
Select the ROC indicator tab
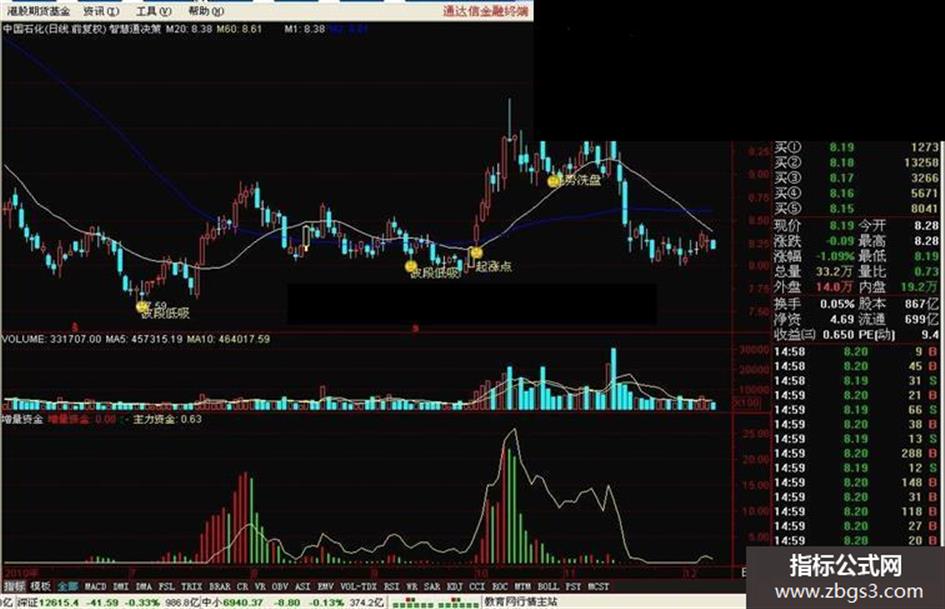(x=500, y=586)
